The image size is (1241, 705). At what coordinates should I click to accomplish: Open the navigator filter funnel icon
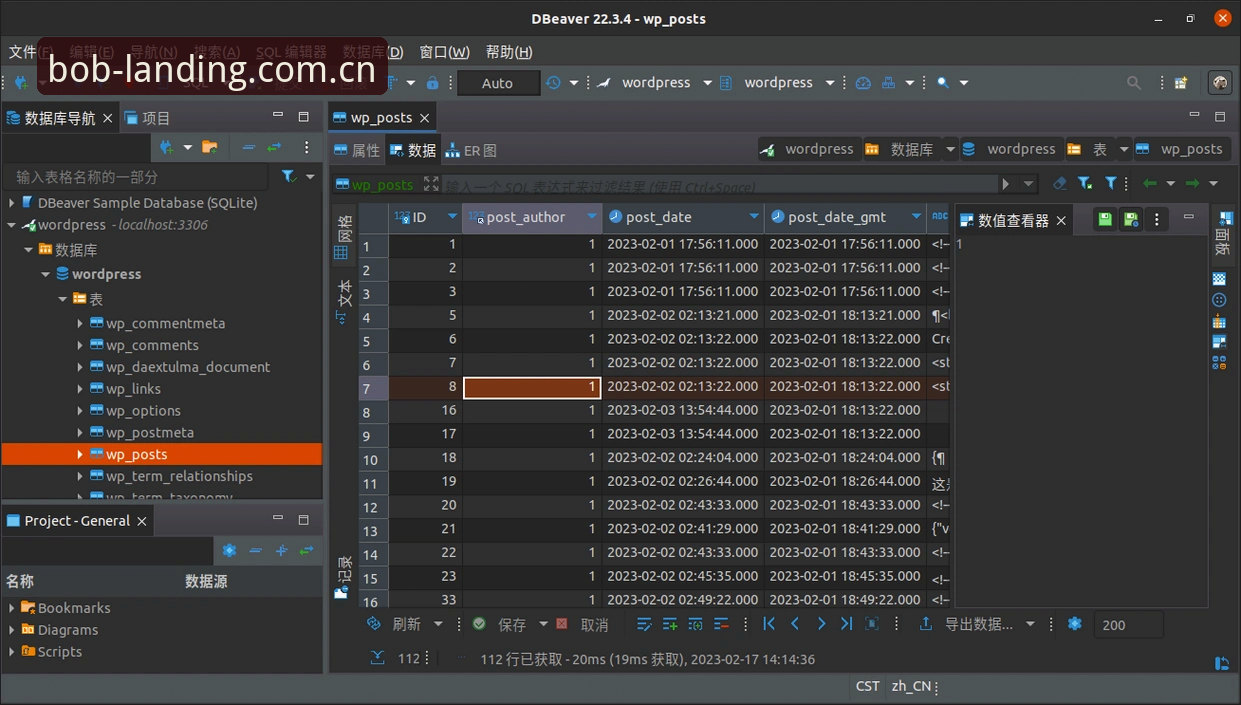(289, 176)
